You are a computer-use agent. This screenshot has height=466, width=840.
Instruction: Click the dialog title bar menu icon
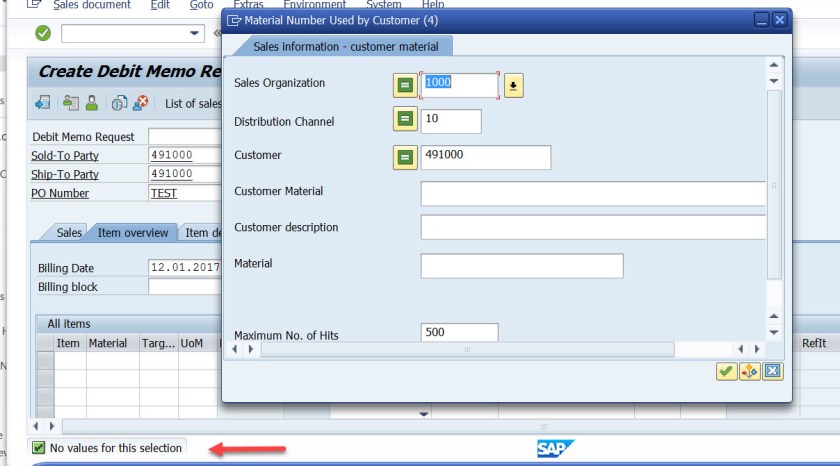coord(234,20)
